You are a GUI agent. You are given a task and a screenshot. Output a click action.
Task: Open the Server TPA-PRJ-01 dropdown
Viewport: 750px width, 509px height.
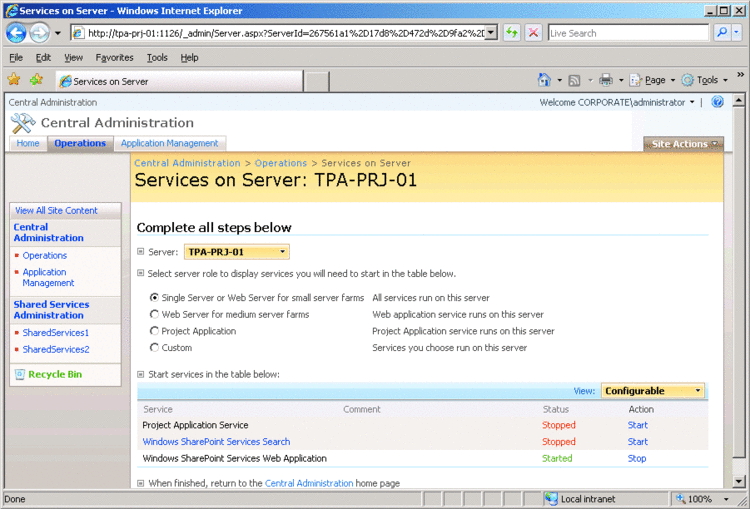pos(237,252)
